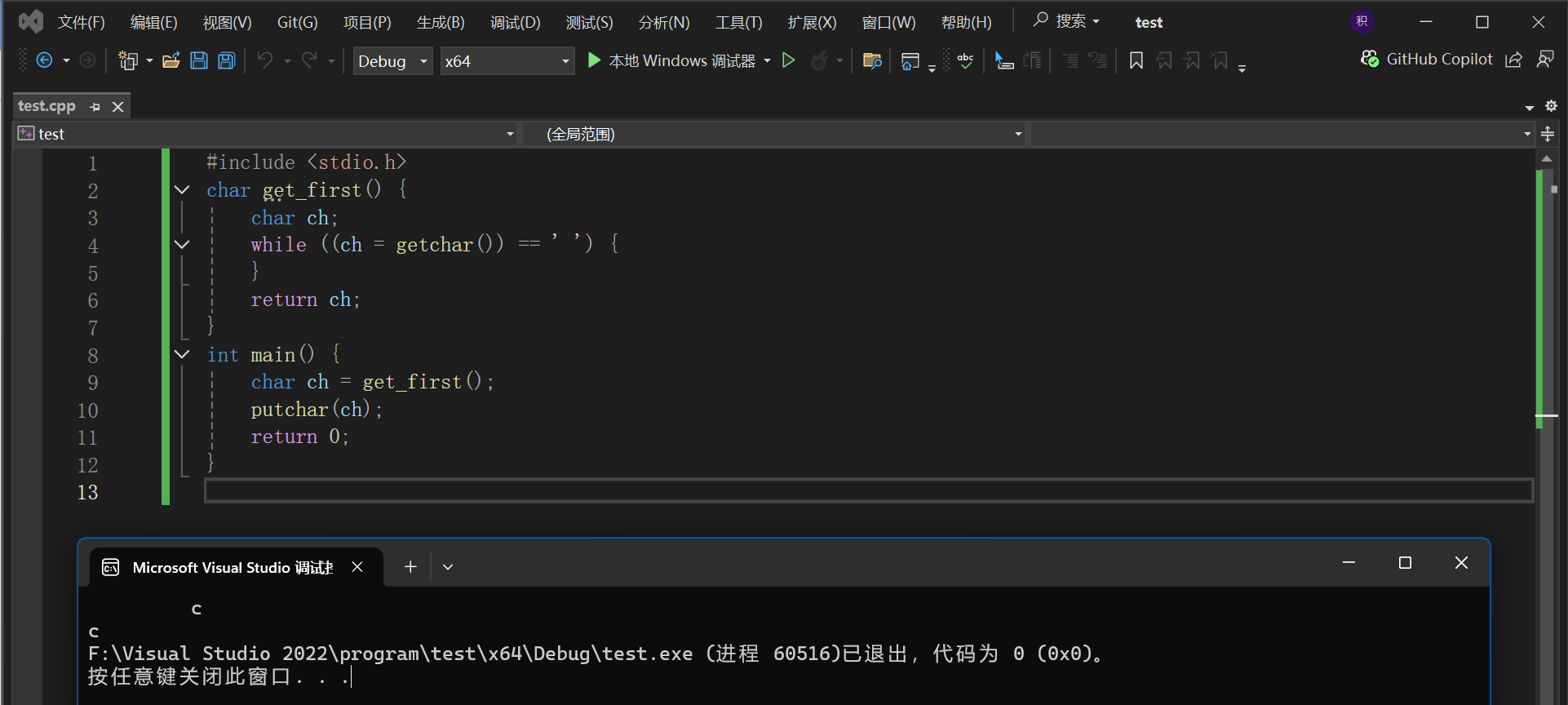Expand the New Project dropdown arrow
This screenshot has width=1568, height=705.
[149, 61]
